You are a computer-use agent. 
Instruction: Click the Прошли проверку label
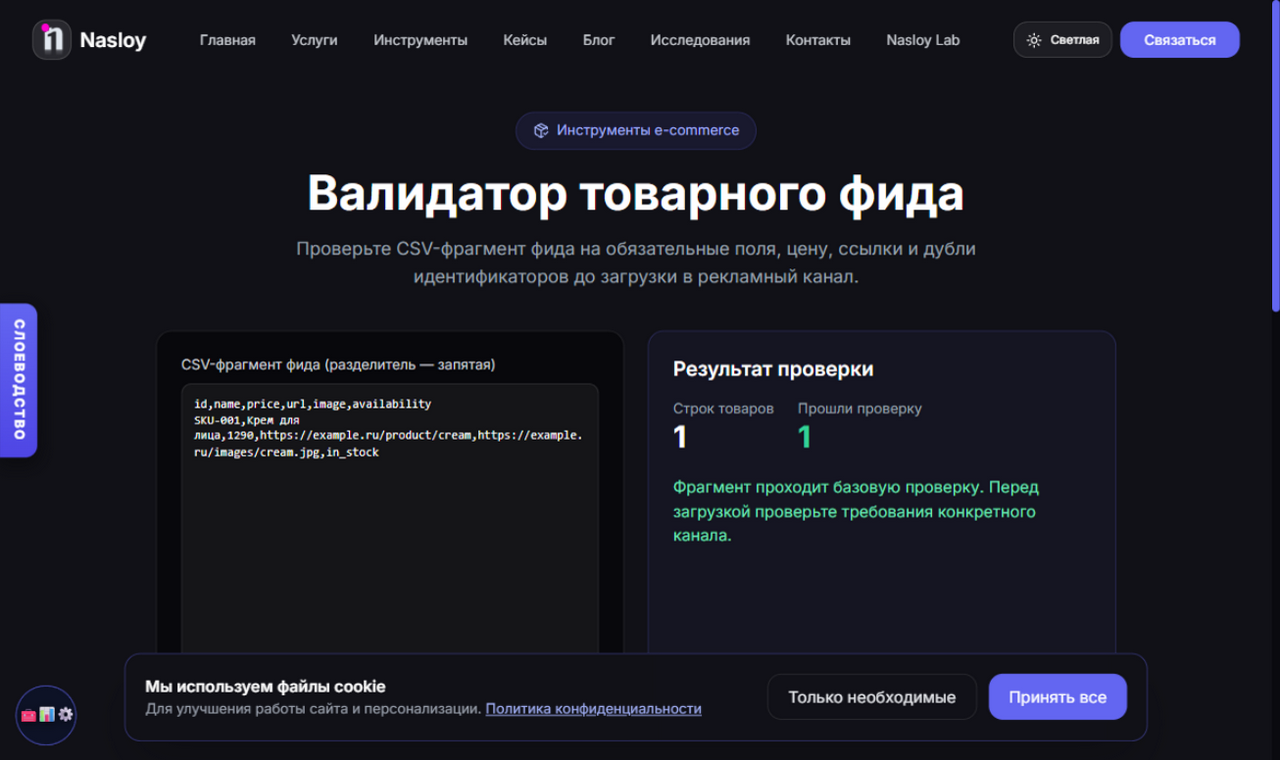coord(860,408)
